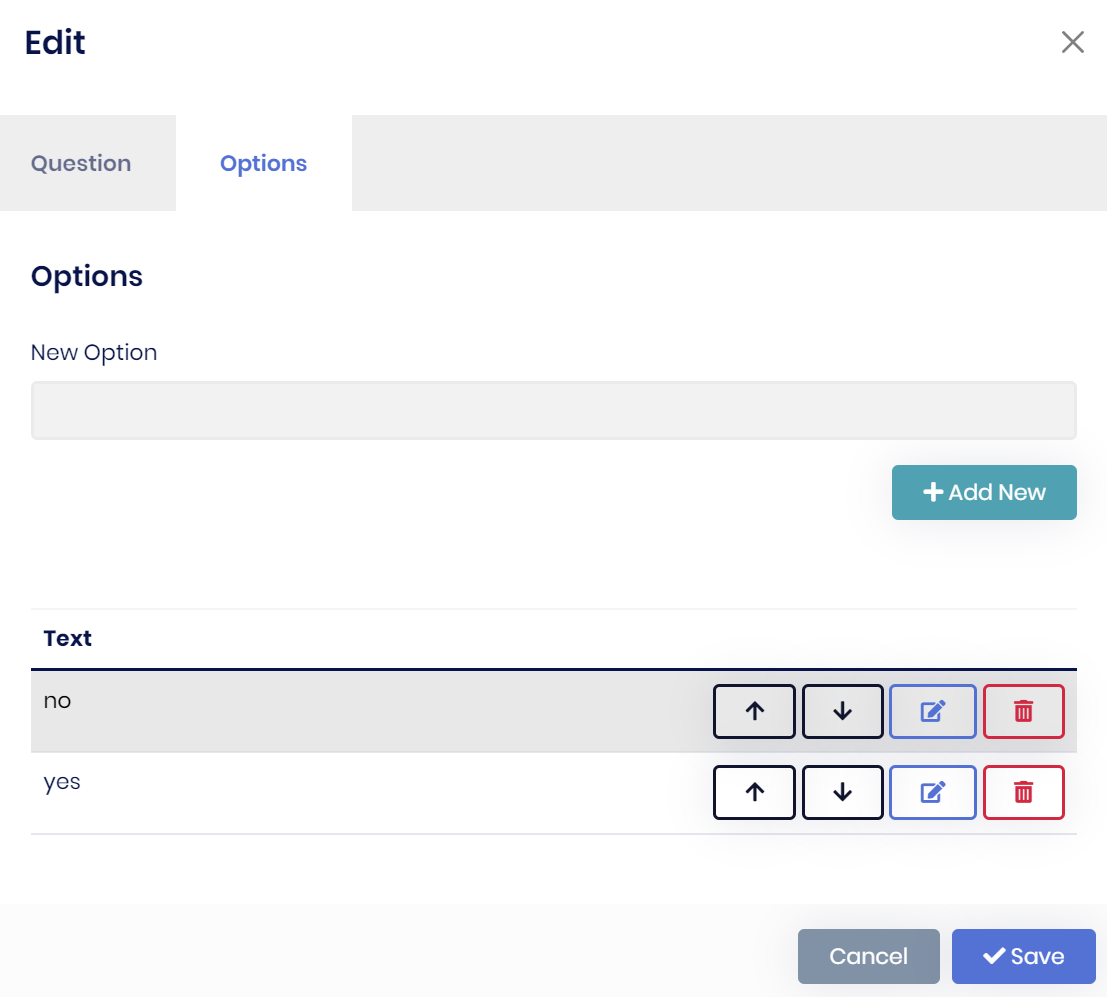Delete the "no" option
Image resolution: width=1107 pixels, height=997 pixels.
pos(1024,711)
